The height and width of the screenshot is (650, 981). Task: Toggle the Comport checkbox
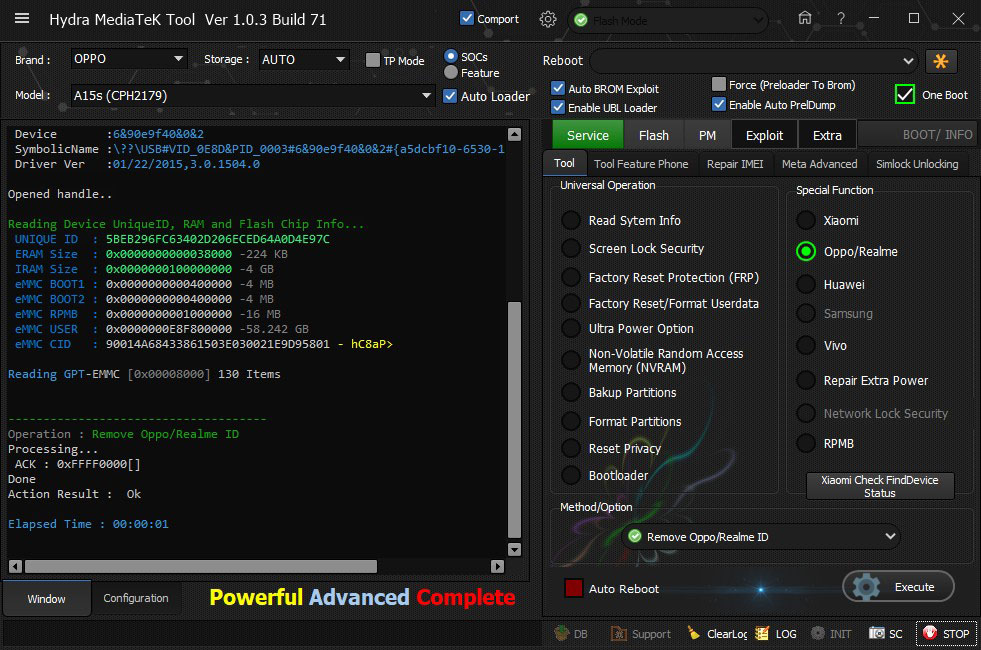click(467, 18)
